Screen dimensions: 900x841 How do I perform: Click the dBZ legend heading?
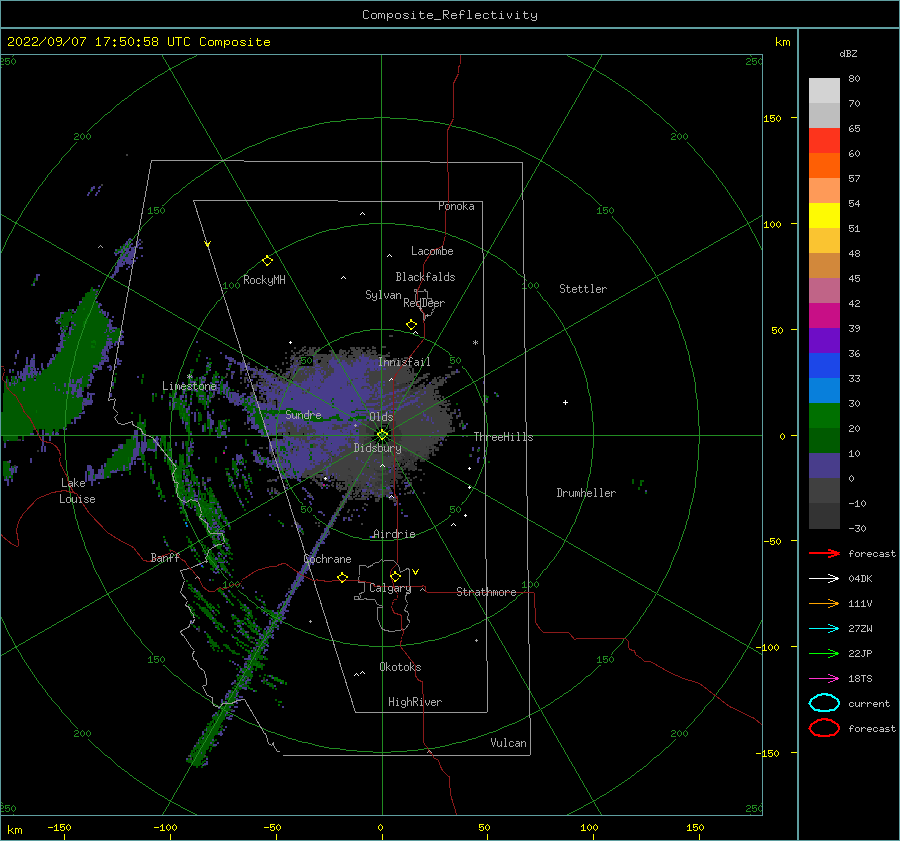(848, 54)
